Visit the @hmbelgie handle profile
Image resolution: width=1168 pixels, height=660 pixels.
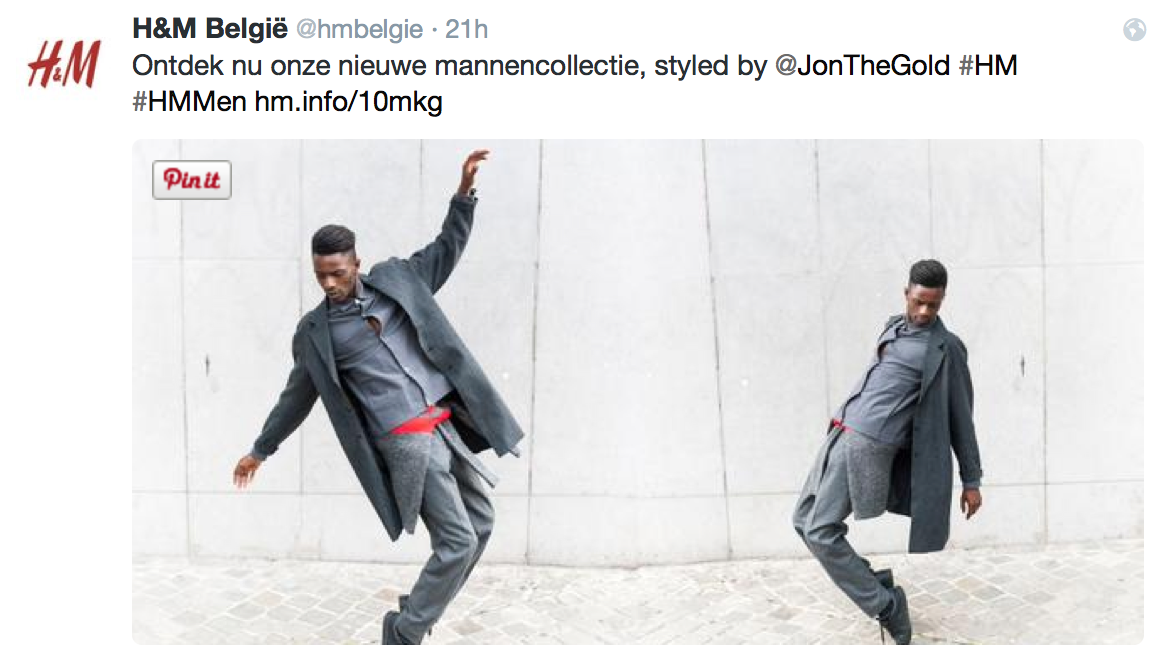click(360, 30)
